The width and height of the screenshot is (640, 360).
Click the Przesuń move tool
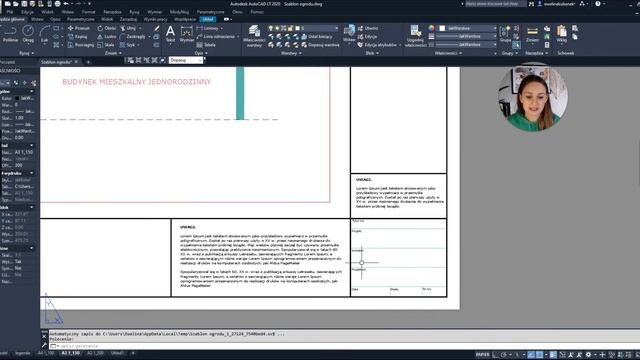tap(79, 28)
